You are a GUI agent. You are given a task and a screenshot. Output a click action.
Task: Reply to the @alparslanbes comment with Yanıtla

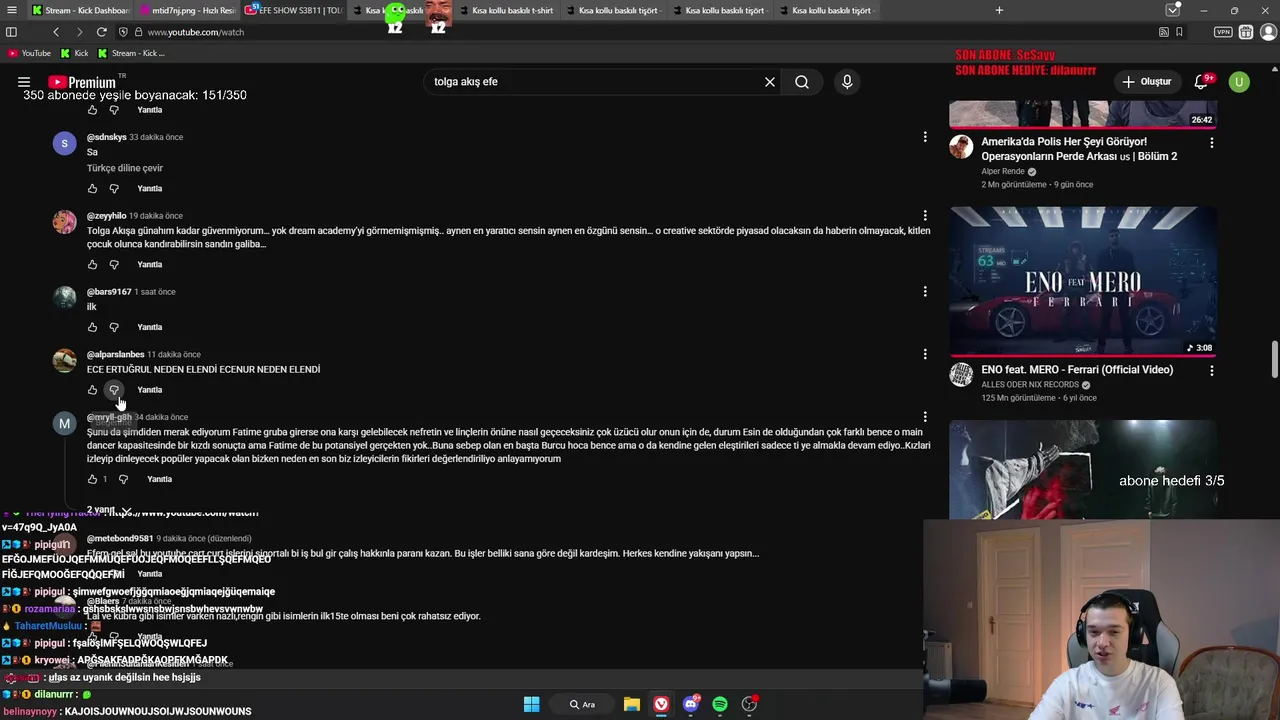coord(150,389)
